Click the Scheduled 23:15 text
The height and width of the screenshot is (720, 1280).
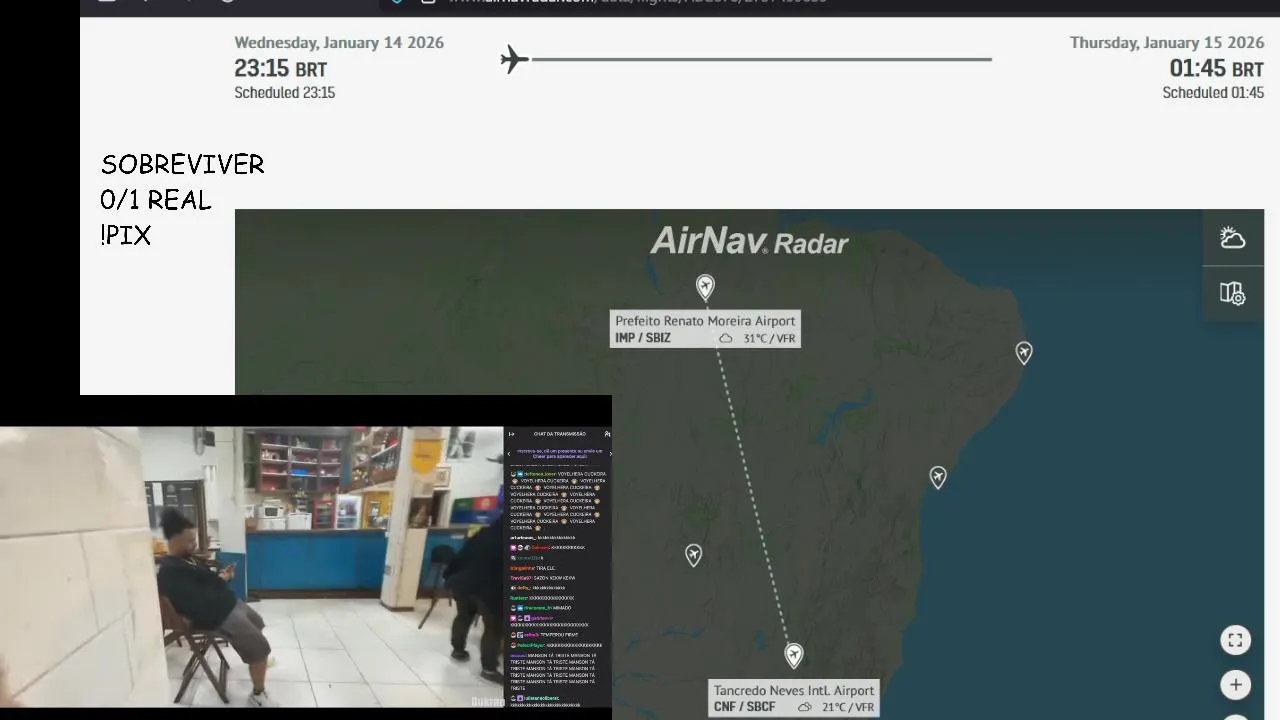285,92
